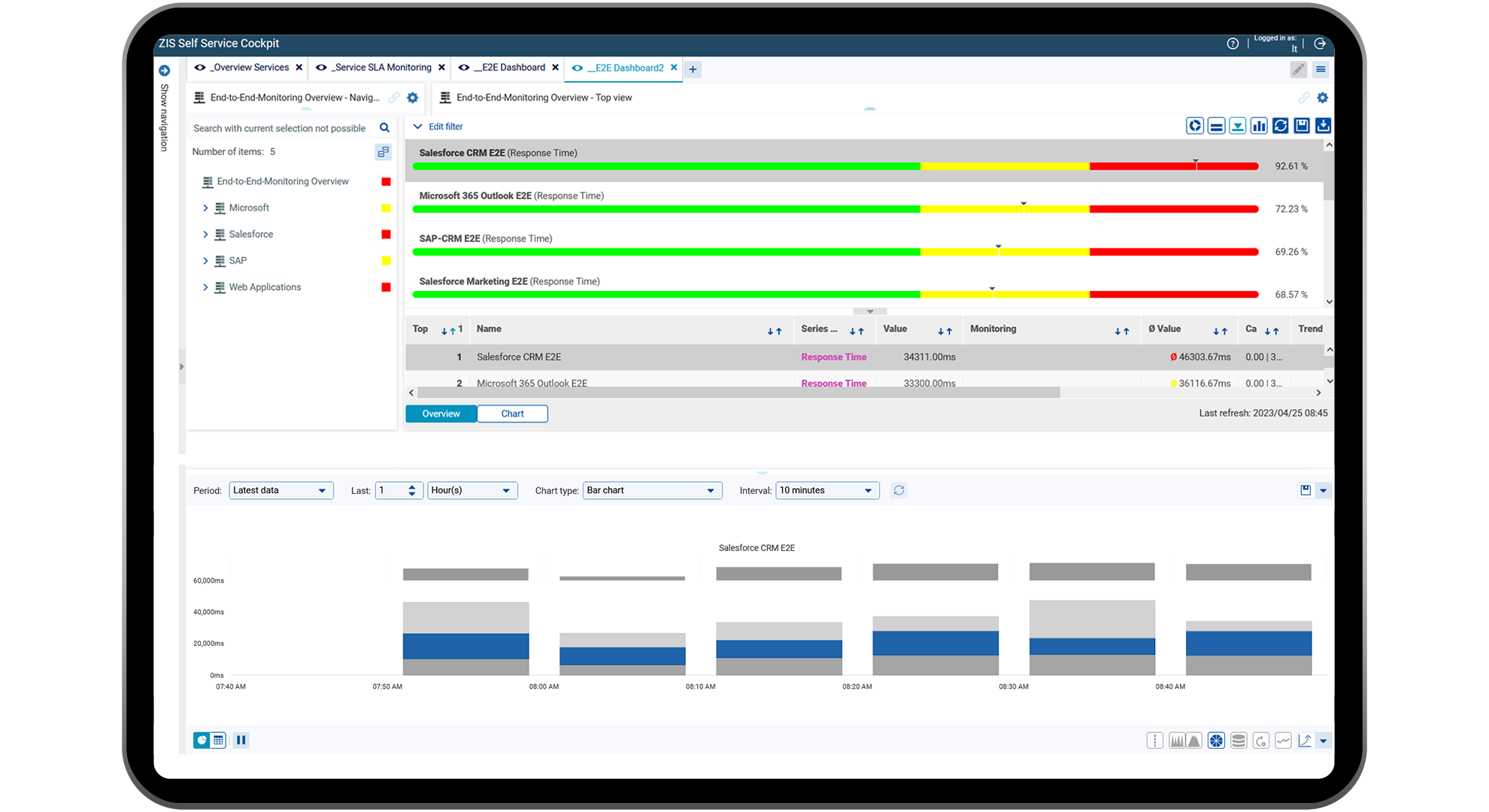
Task: Toggle the smoothed mountain chart option
Action: [x=1194, y=741]
